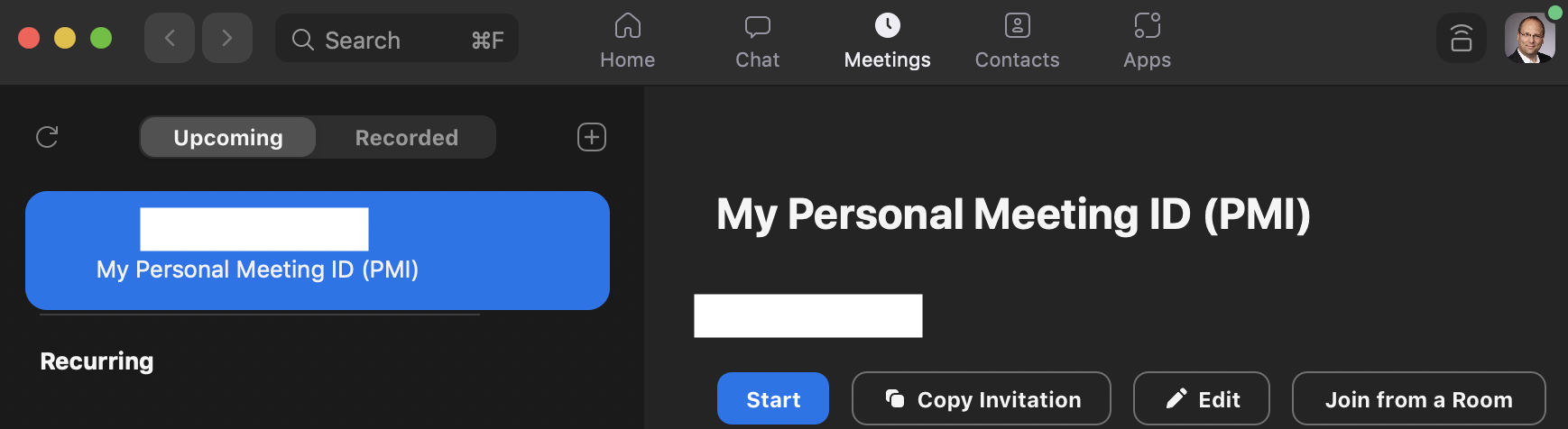The image size is (1568, 429).
Task: Switch to the Upcoming tab
Action: coord(228,137)
